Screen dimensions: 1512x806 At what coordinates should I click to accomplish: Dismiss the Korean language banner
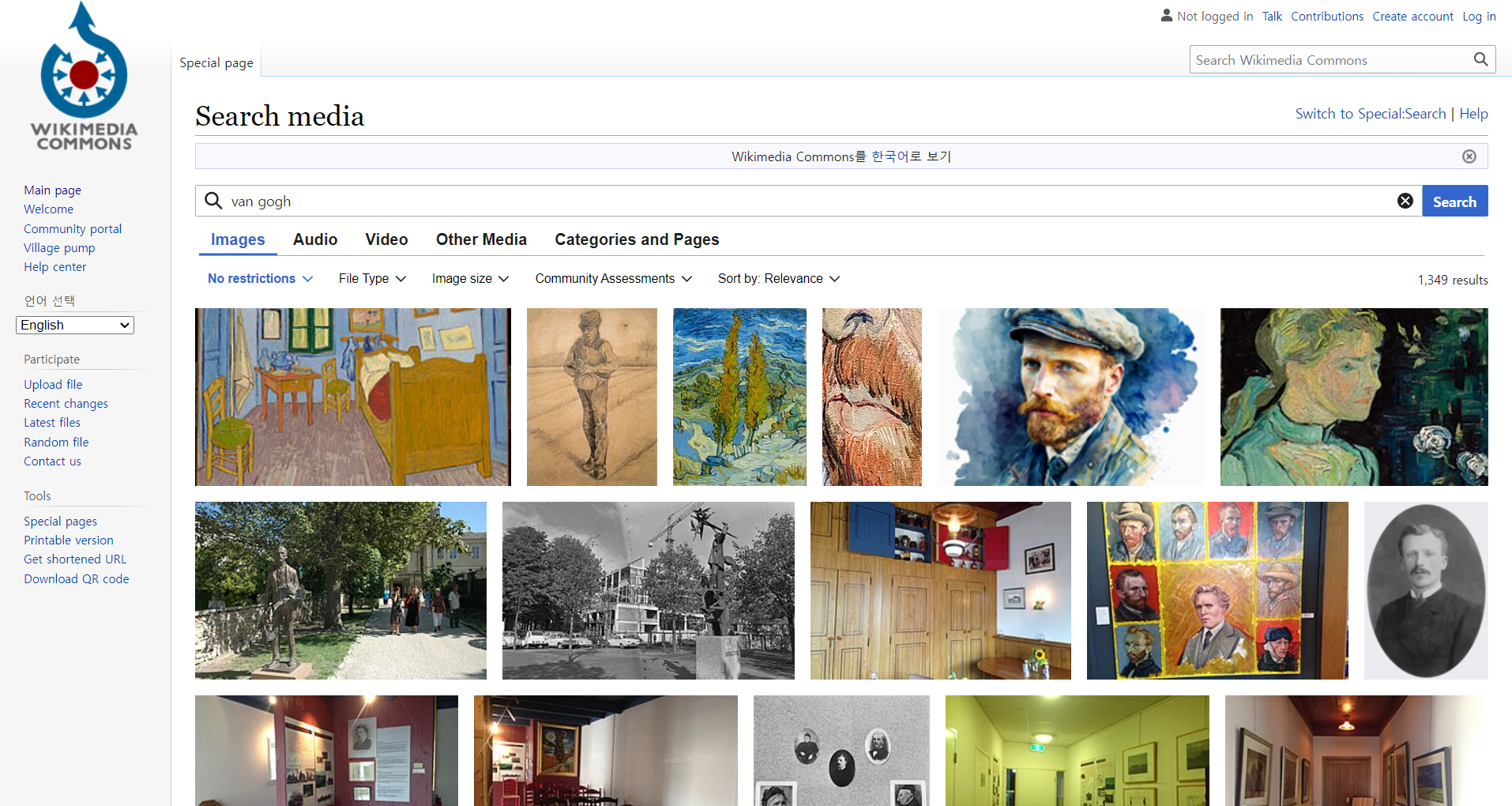coord(1469,156)
